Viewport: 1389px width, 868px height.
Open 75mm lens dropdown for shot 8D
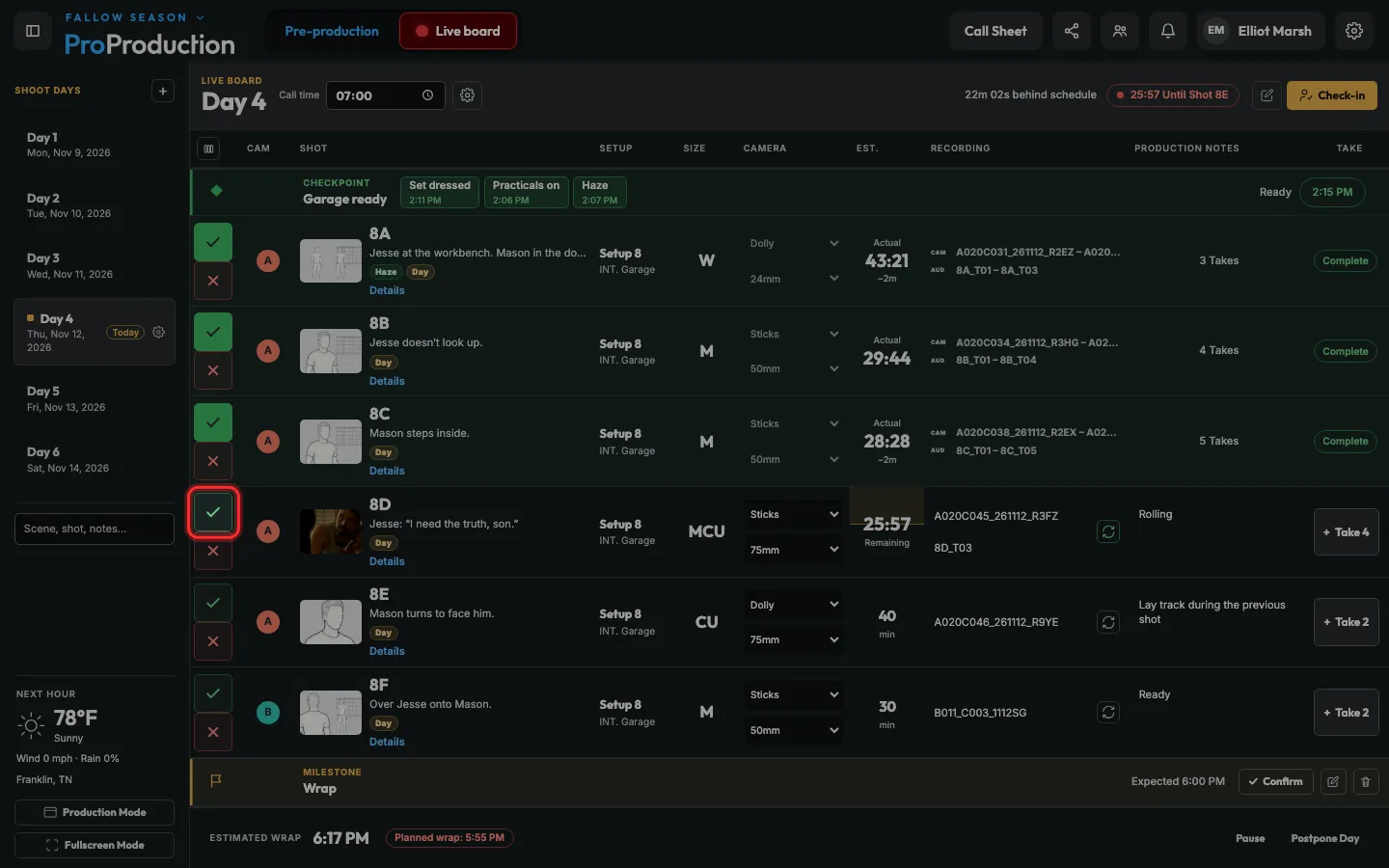793,551
